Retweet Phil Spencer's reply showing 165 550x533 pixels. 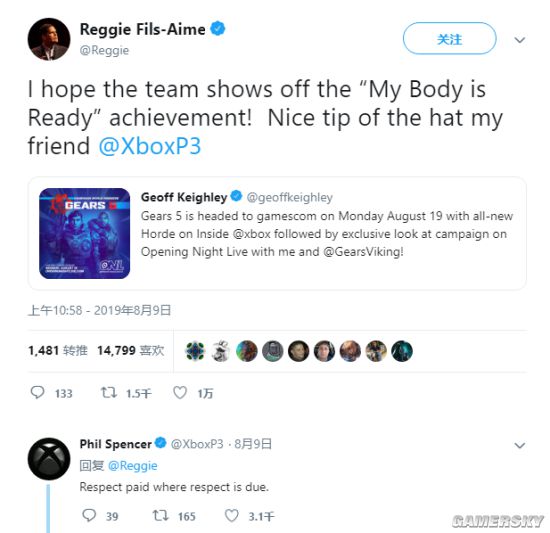(160, 515)
